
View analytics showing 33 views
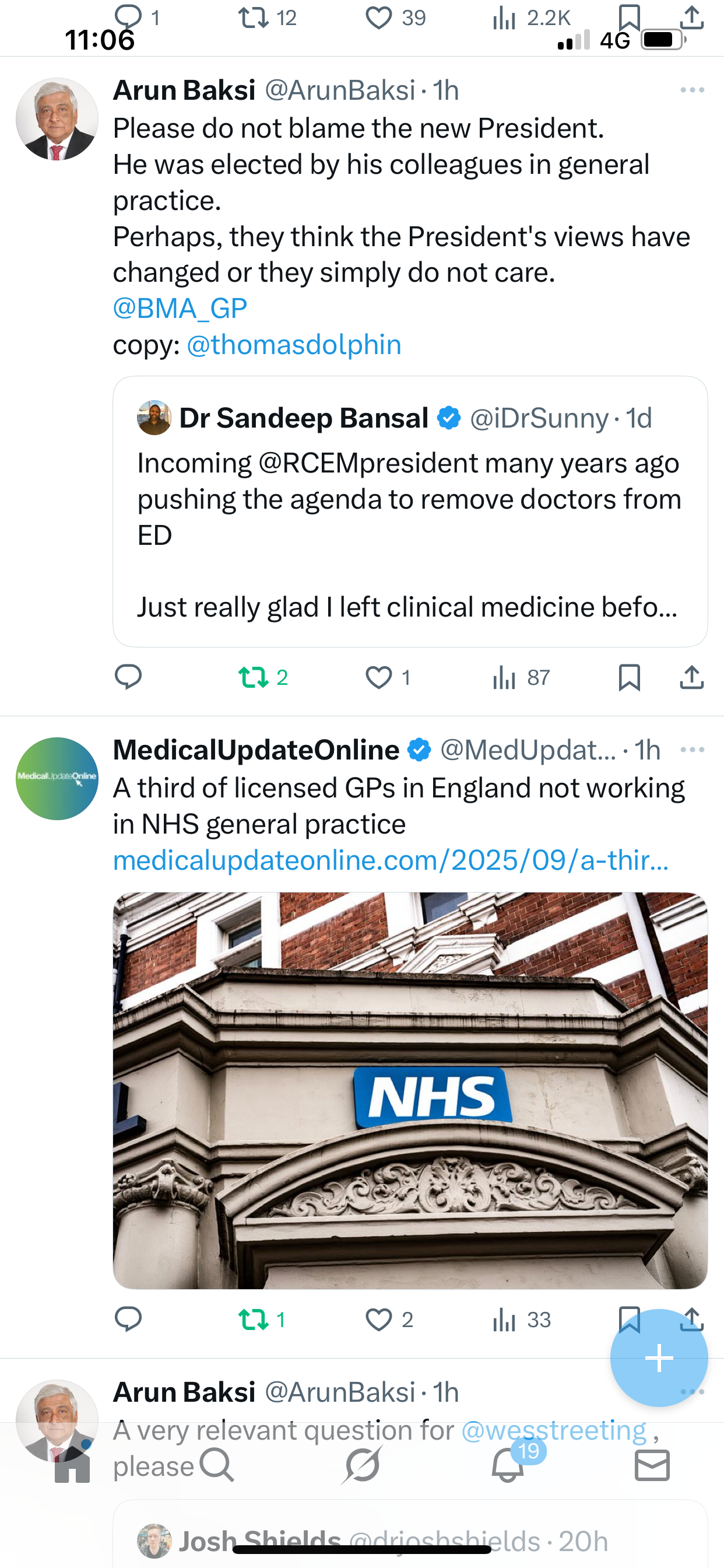coord(521,1319)
